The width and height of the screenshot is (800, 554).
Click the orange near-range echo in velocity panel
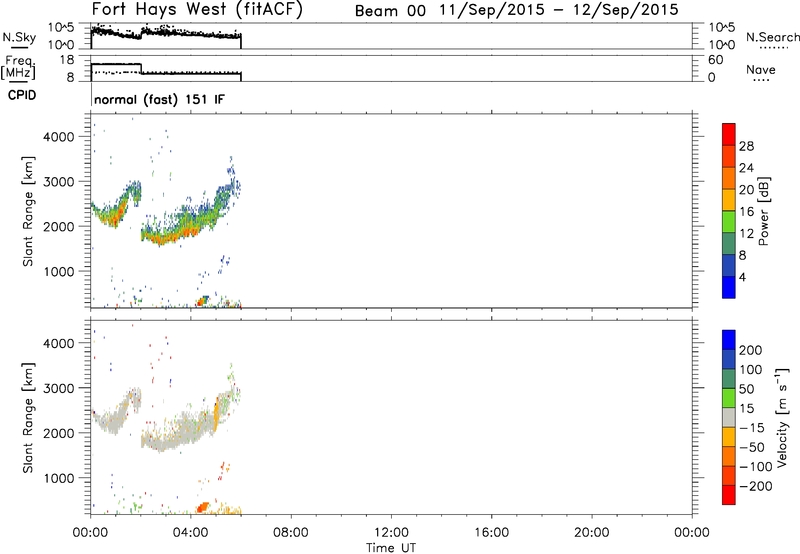click(x=203, y=507)
